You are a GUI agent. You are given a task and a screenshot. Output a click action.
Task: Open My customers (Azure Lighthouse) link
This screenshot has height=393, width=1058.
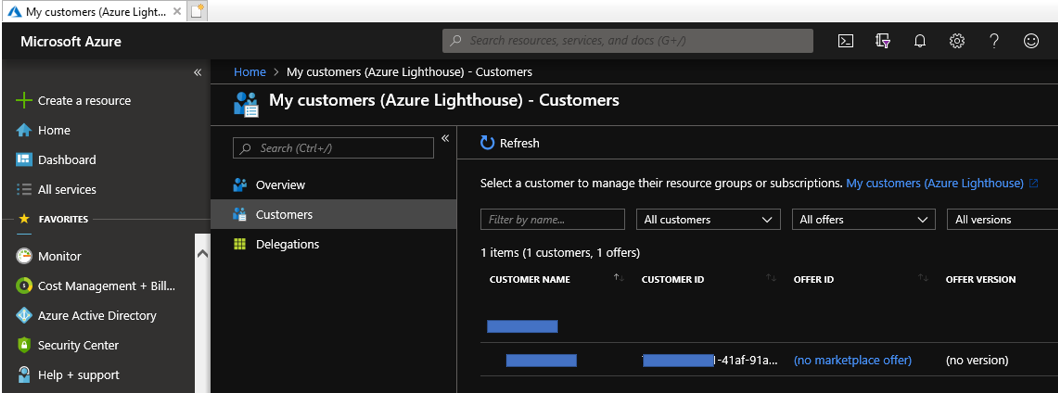click(x=935, y=184)
